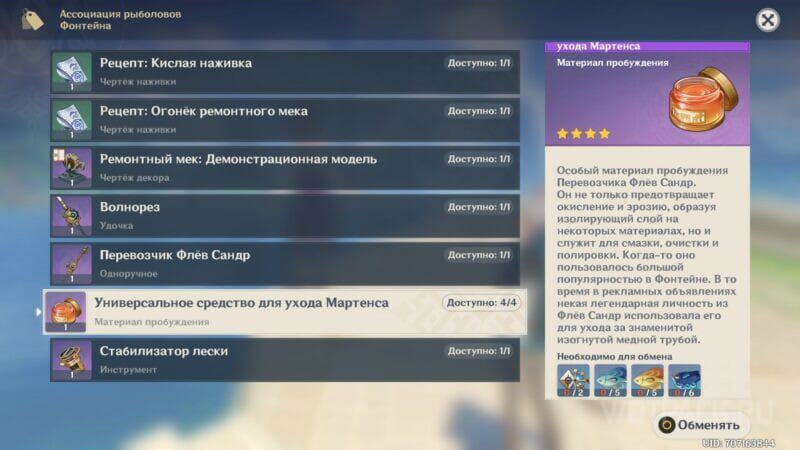Open the row Рецепт: Огонёк ремонтного мека

[285, 120]
